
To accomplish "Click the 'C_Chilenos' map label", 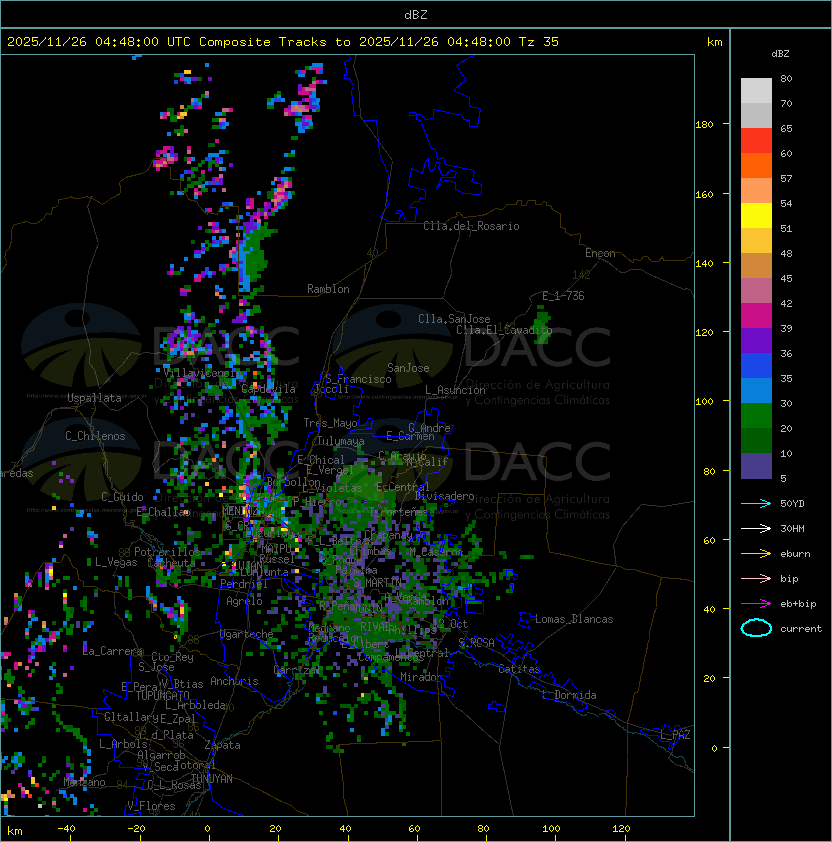I will click(x=95, y=436).
